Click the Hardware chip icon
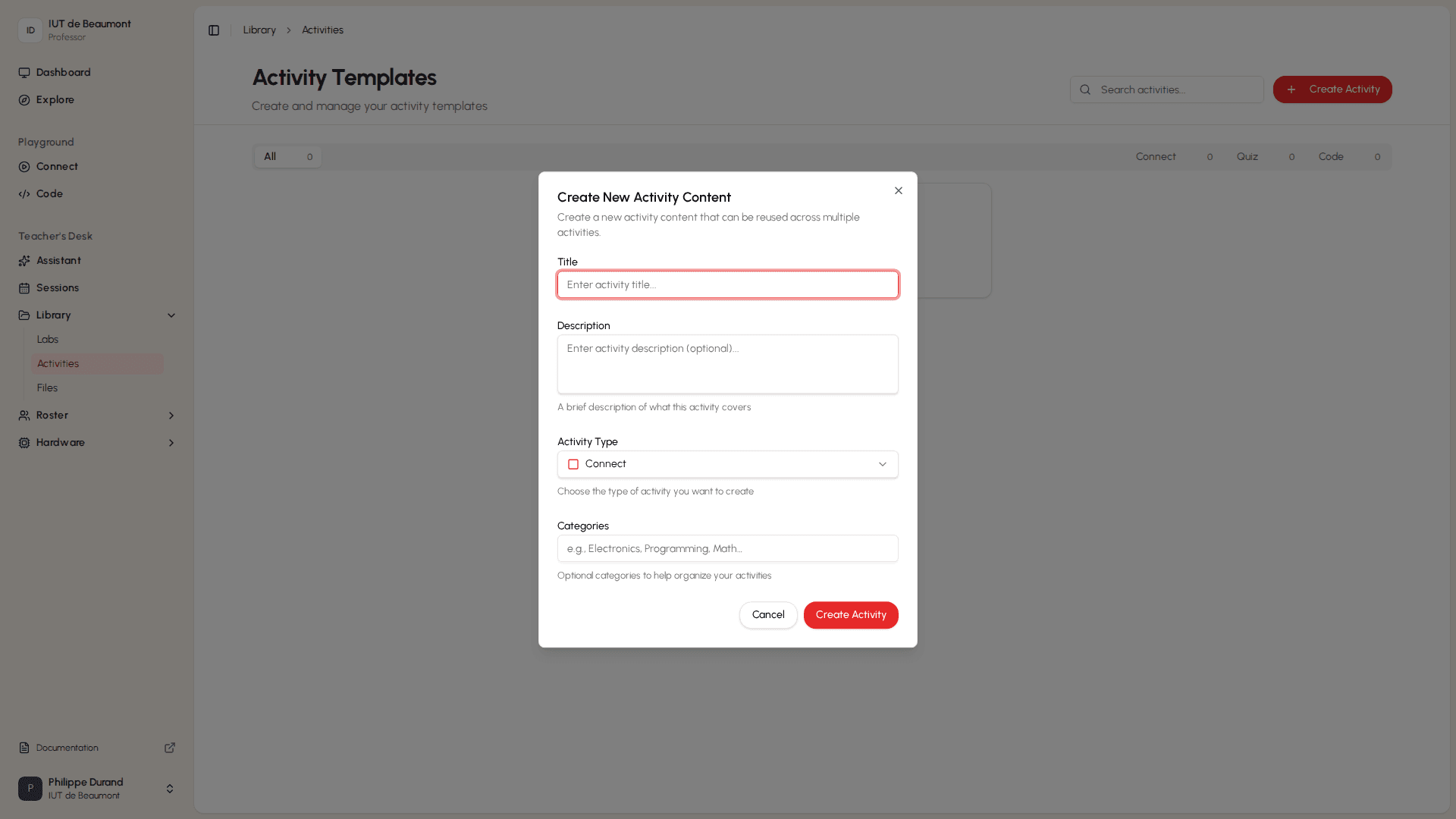This screenshot has height=819, width=1456. coord(24,443)
